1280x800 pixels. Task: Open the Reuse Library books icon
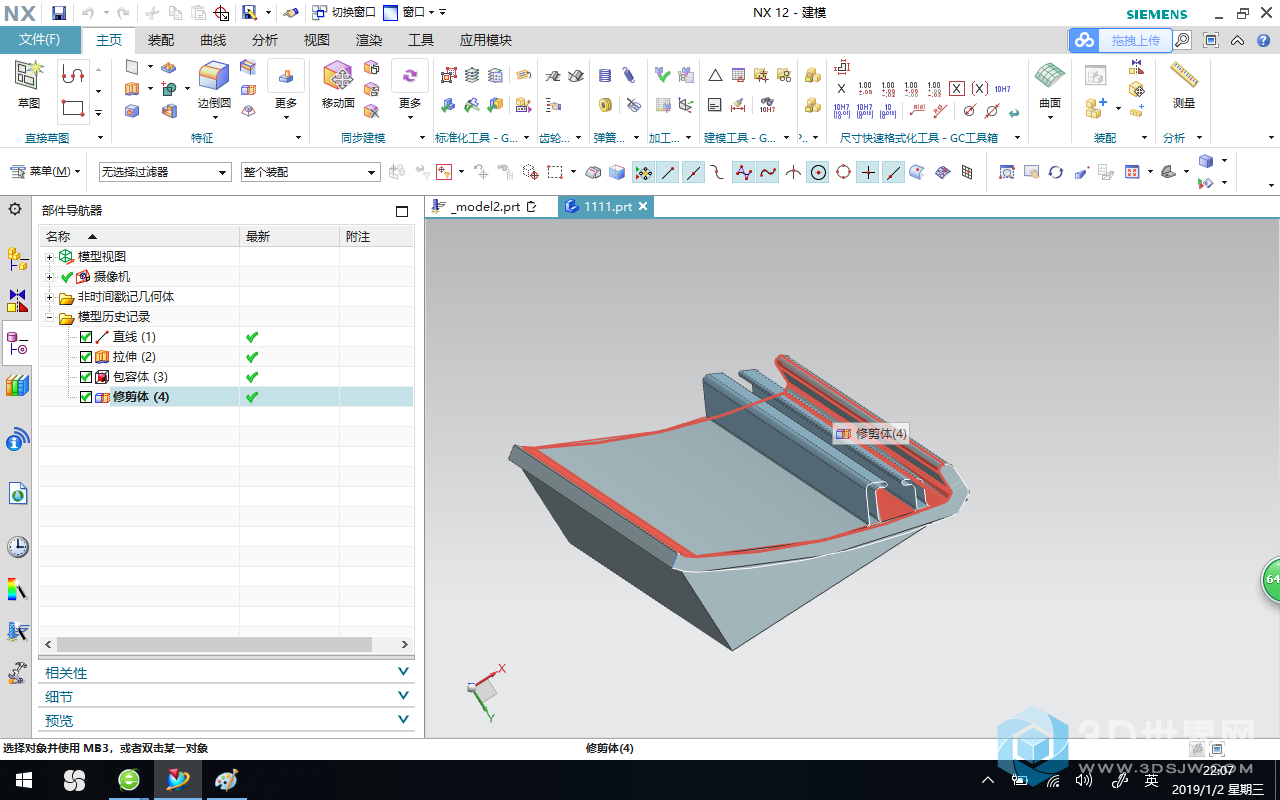[17, 386]
